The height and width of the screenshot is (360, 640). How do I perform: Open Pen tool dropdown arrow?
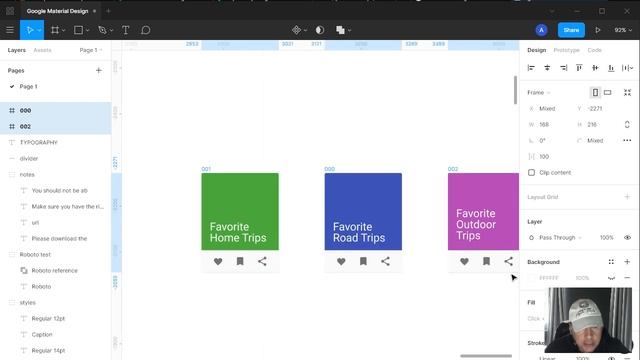point(111,30)
